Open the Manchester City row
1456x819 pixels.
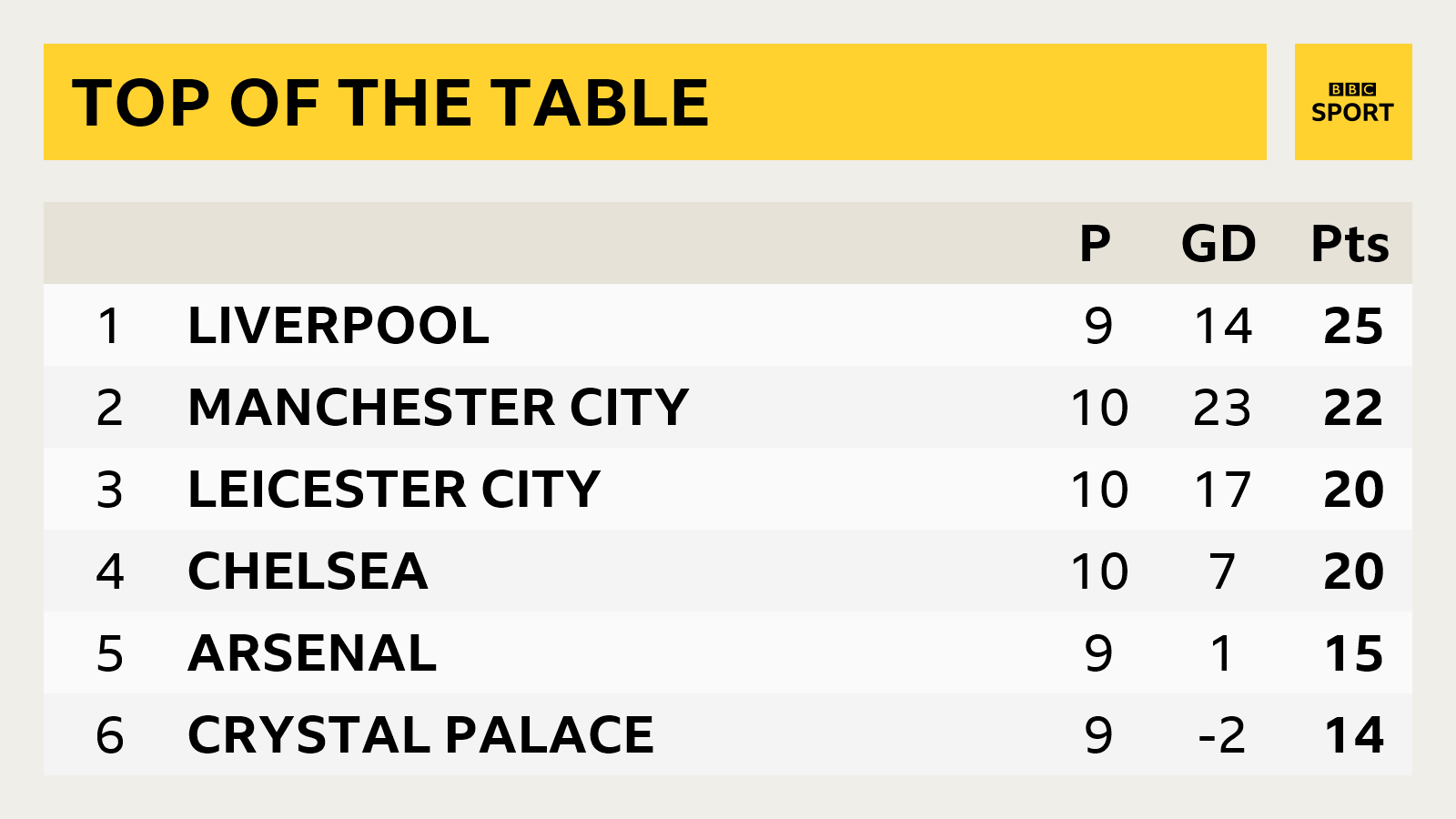coord(438,407)
